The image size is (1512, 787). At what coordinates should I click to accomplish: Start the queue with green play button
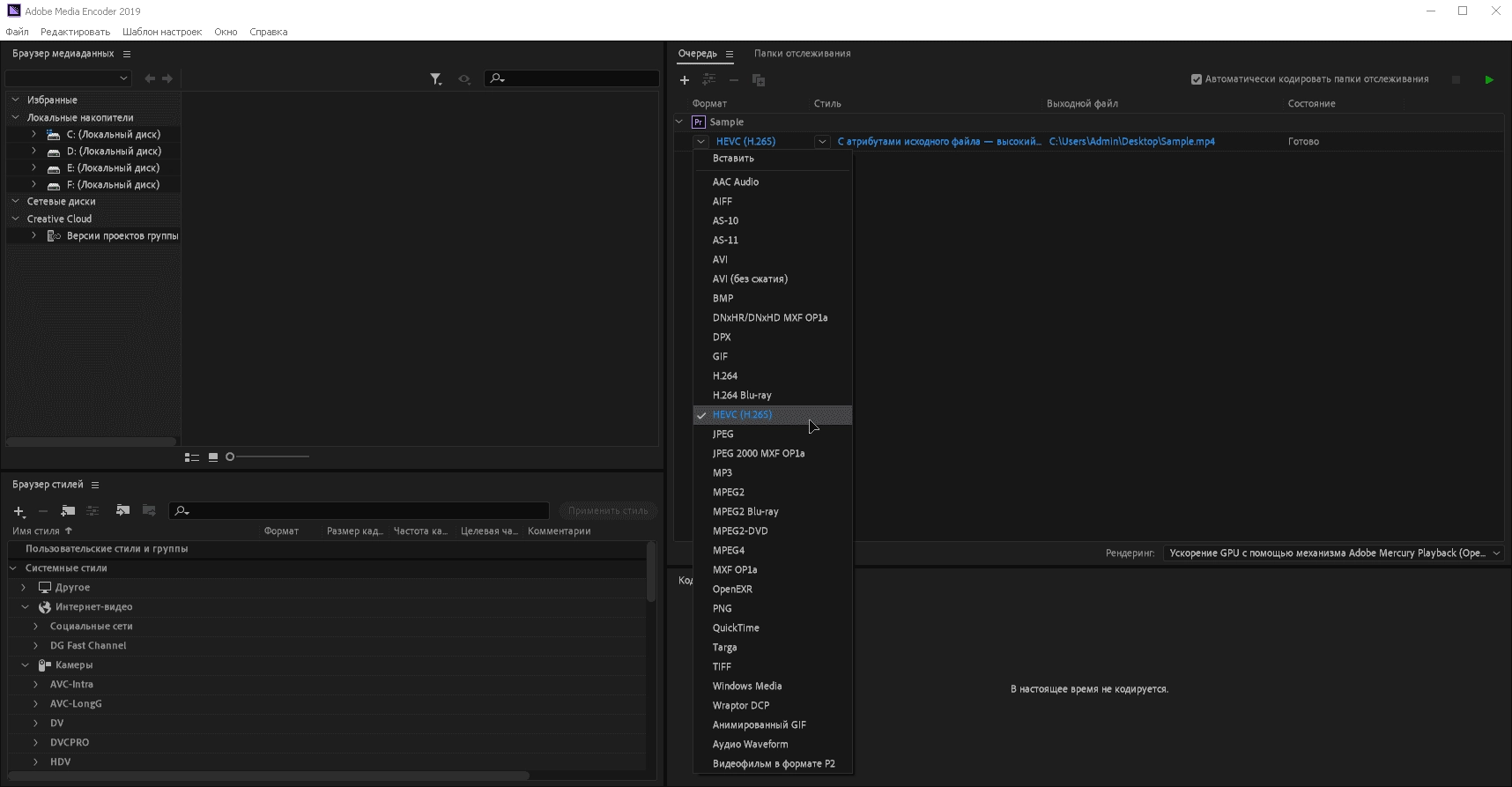(x=1489, y=79)
